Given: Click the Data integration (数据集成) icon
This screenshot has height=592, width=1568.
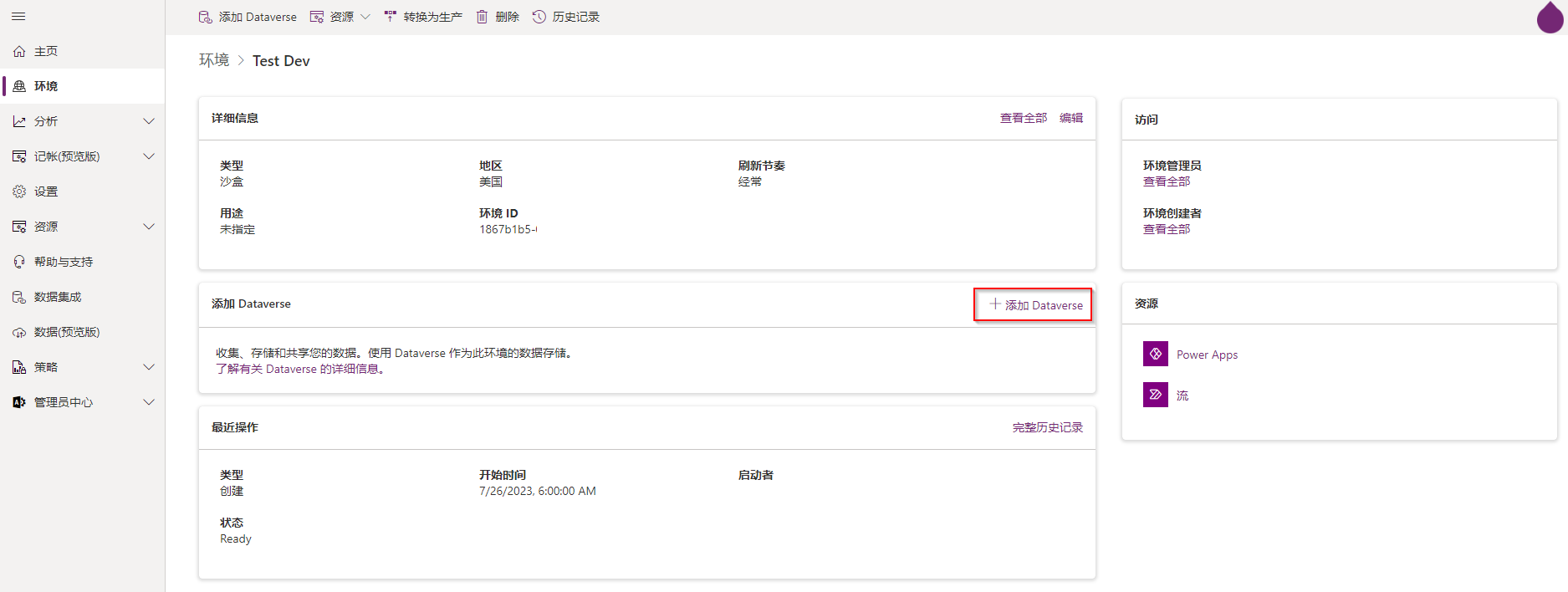Looking at the screenshot, I should tap(19, 297).
